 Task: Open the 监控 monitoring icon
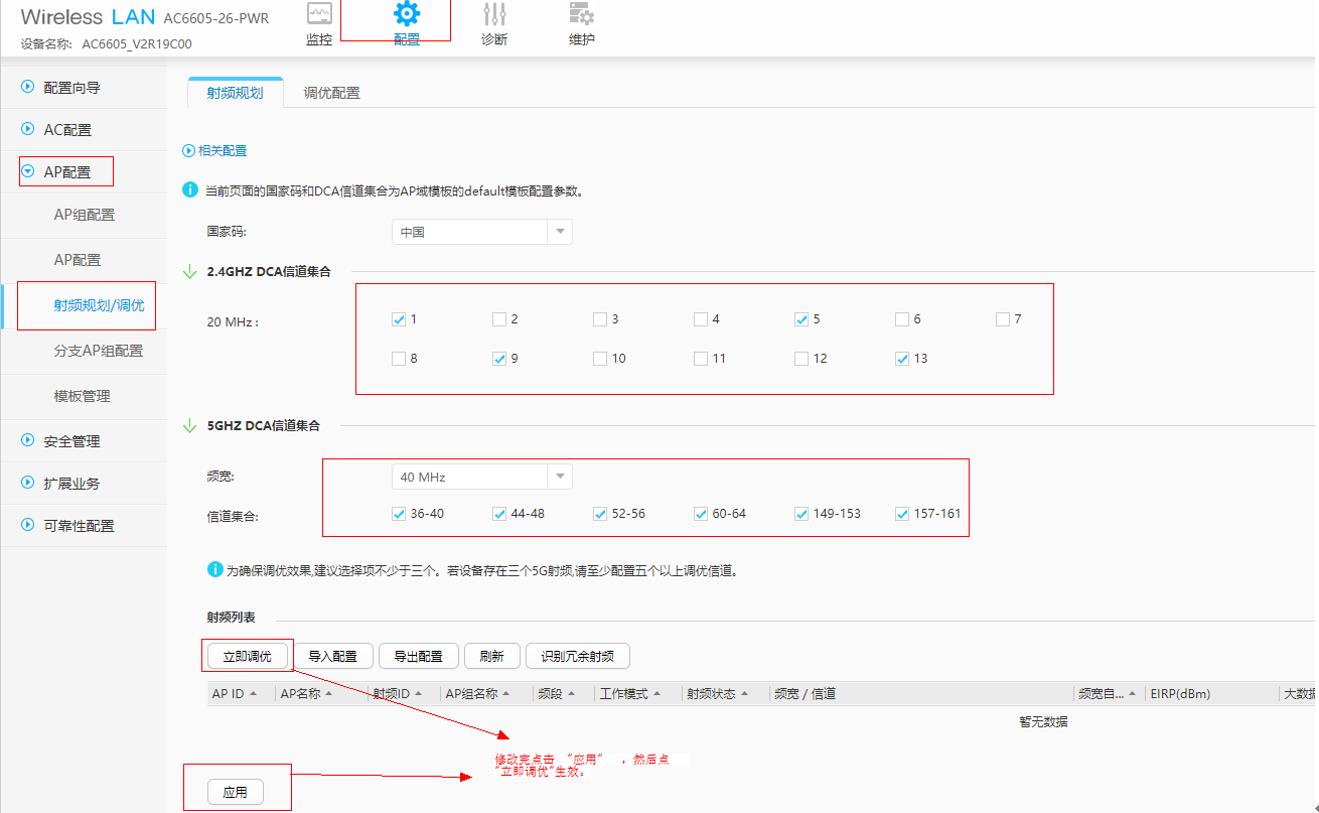pyautogui.click(x=318, y=14)
